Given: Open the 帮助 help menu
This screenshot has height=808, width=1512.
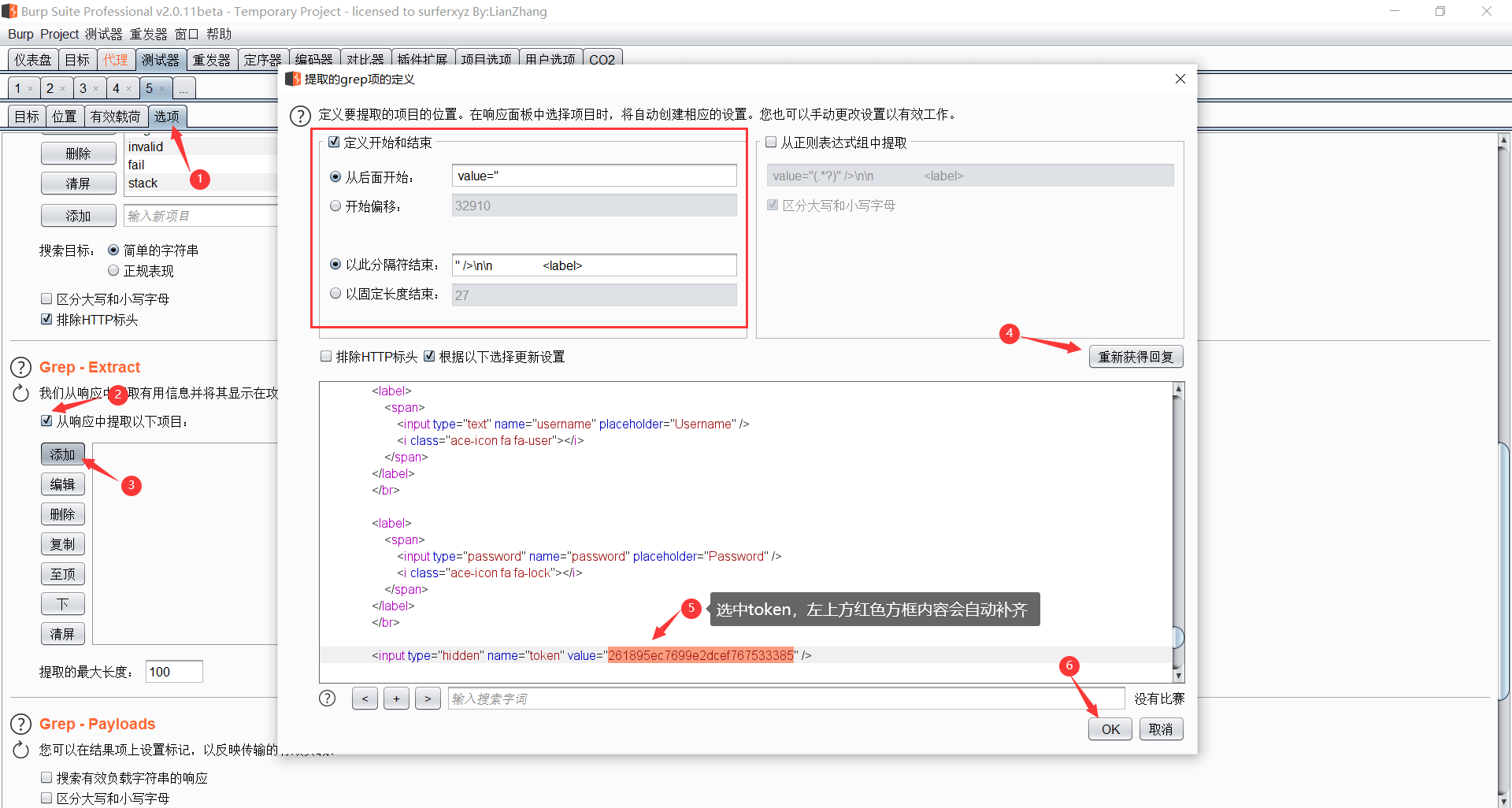Looking at the screenshot, I should [219, 34].
